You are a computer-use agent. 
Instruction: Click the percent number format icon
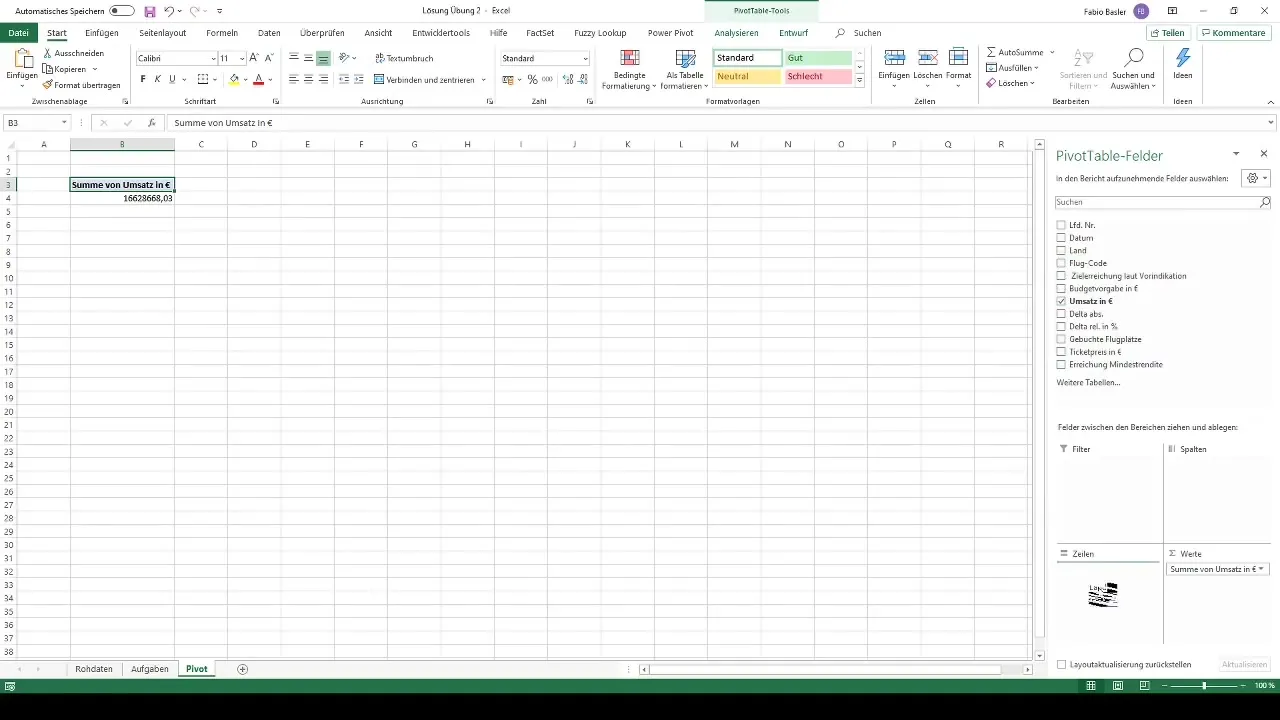(532, 79)
